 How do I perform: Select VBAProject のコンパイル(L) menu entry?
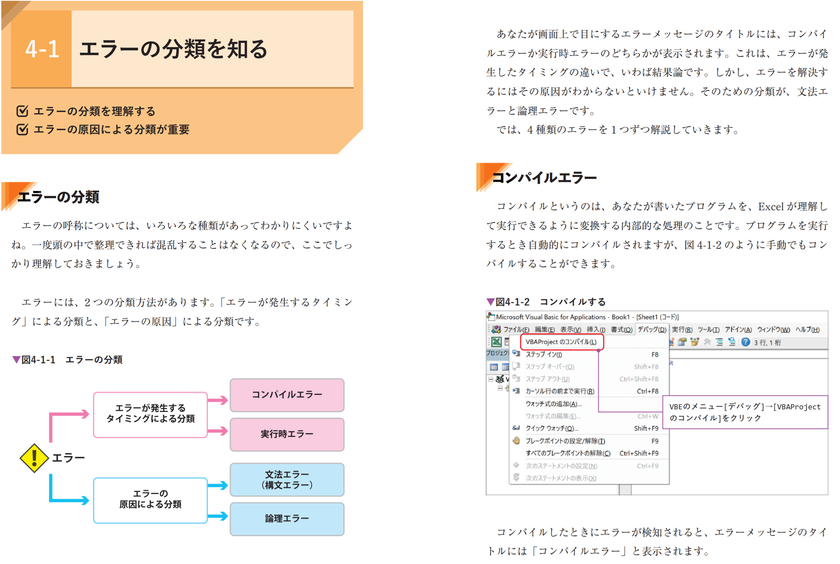(561, 342)
